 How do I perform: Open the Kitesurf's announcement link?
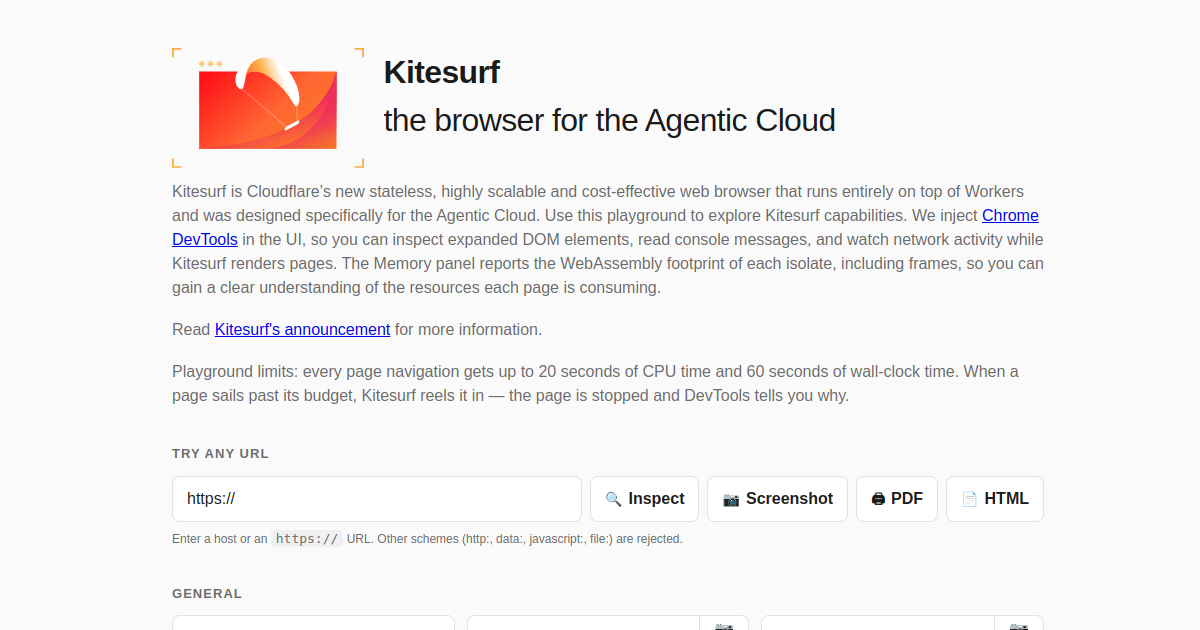coord(302,329)
